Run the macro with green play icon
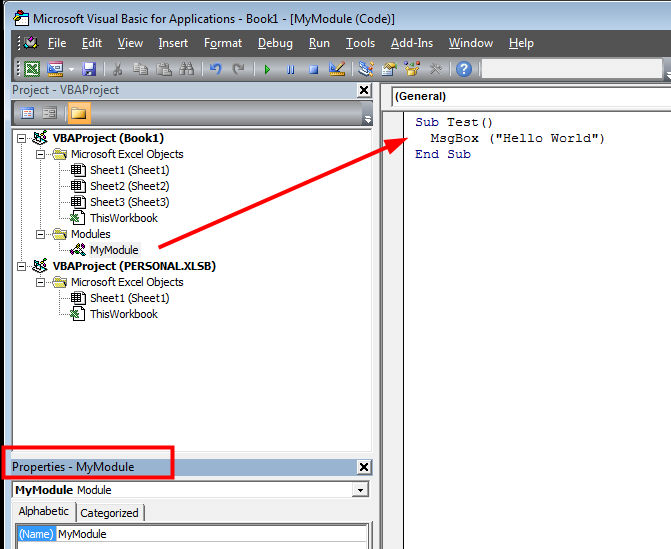The width and height of the screenshot is (671, 549). (x=267, y=69)
